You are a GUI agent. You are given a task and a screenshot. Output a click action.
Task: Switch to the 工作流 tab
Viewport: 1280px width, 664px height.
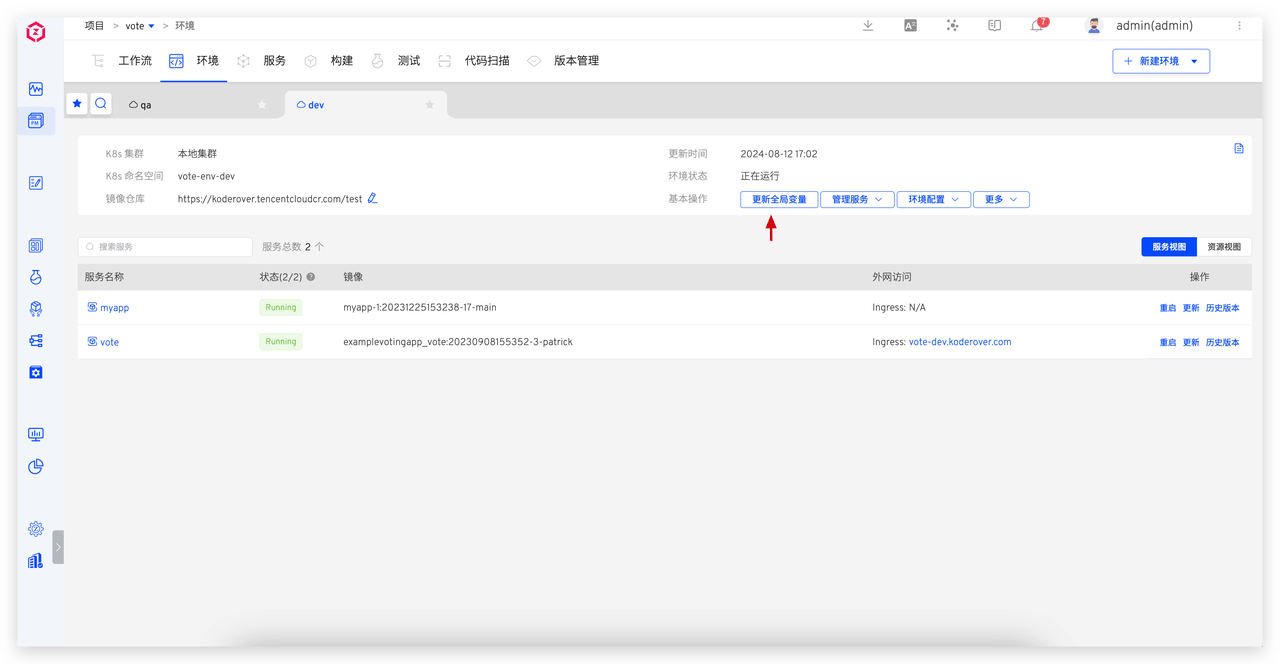[x=123, y=61]
